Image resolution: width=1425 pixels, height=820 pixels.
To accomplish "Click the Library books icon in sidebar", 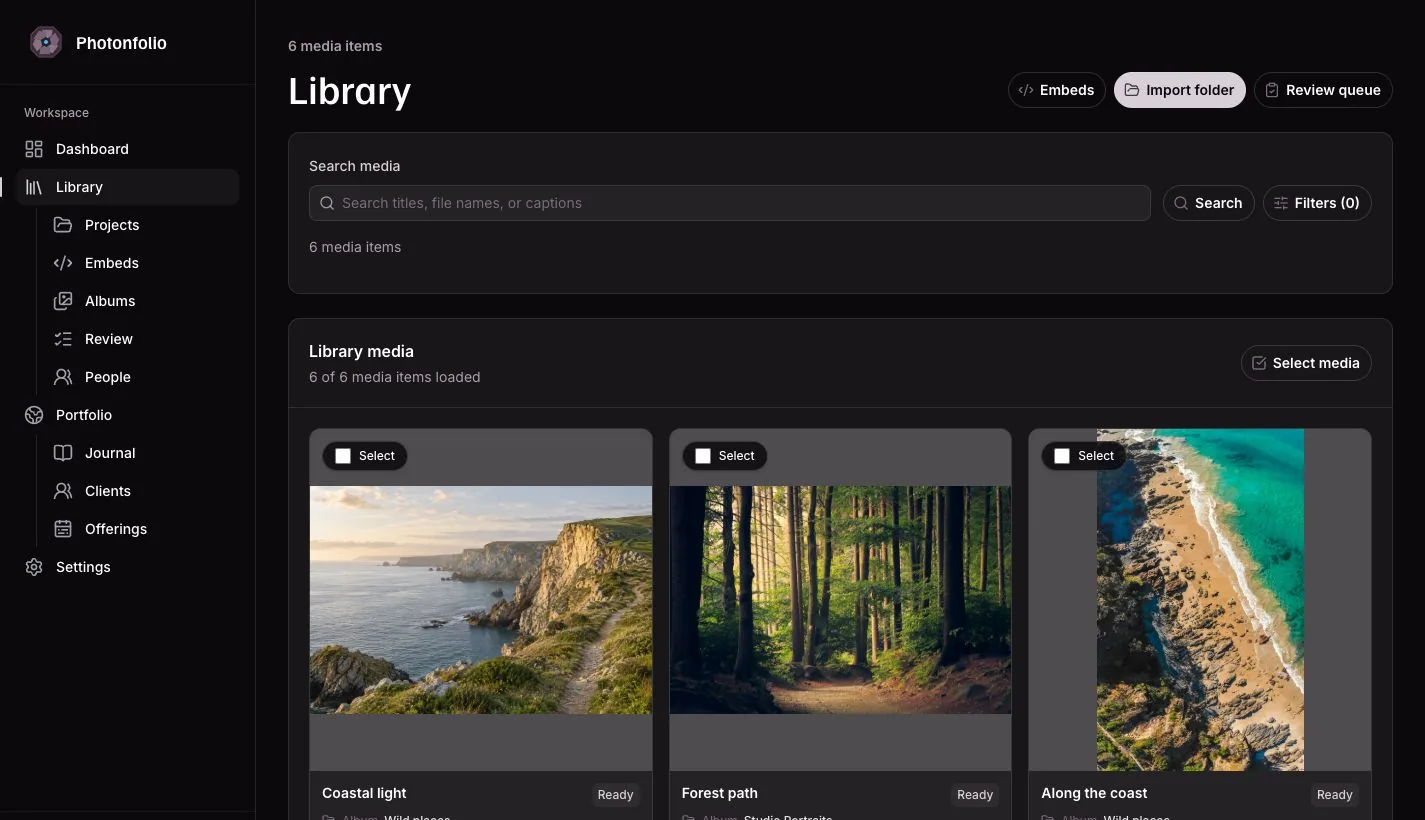I will [x=34, y=187].
